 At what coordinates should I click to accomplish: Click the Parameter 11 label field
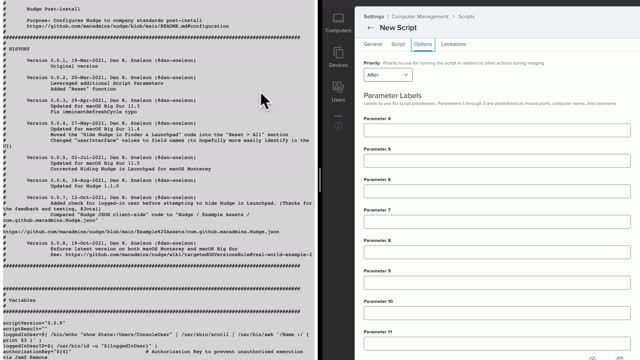[x=497, y=344]
